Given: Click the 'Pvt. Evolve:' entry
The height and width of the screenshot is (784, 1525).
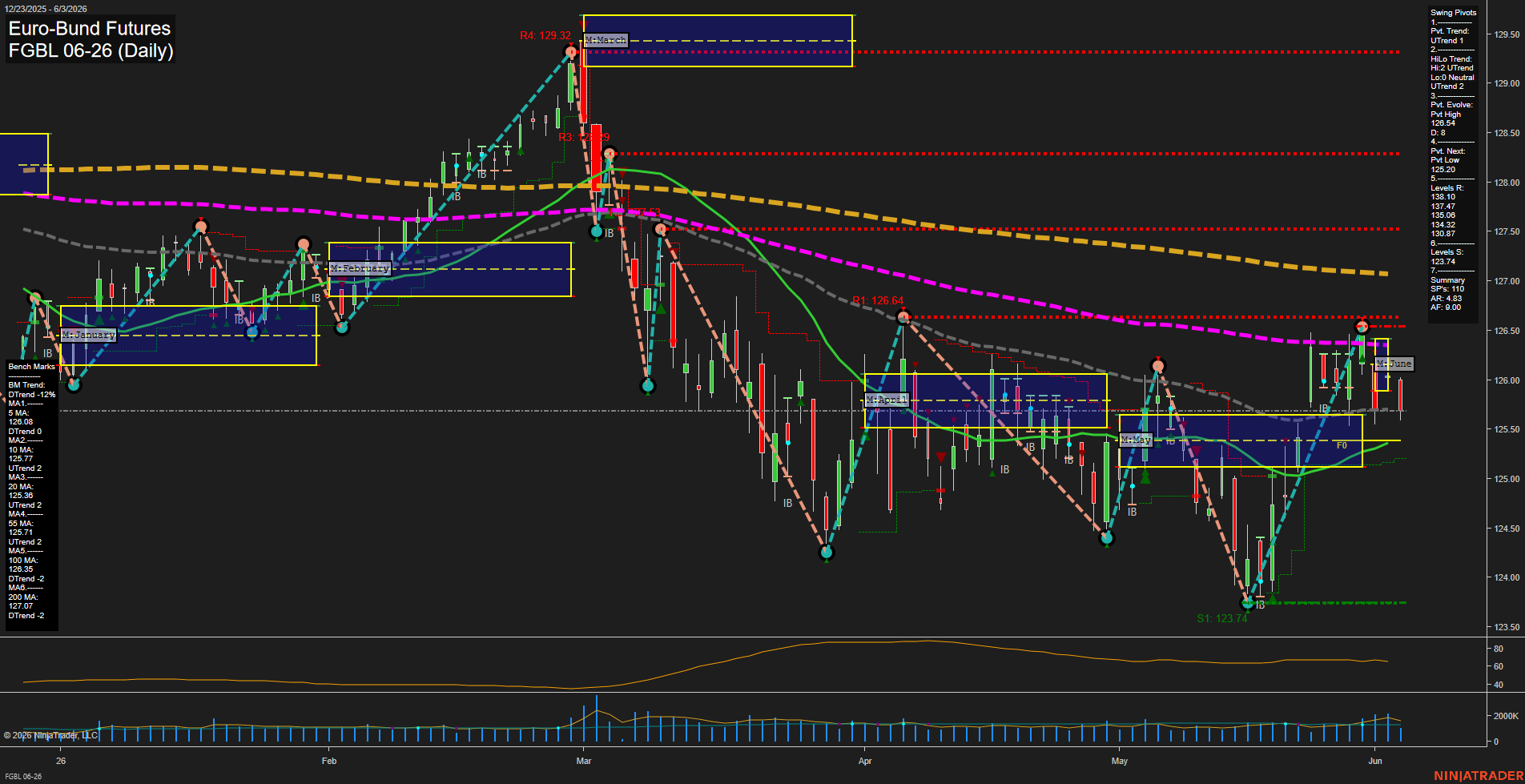Looking at the screenshot, I should click(x=1451, y=105).
